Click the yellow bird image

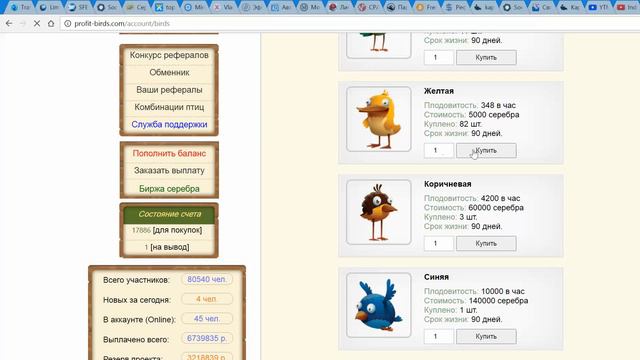coord(379,119)
